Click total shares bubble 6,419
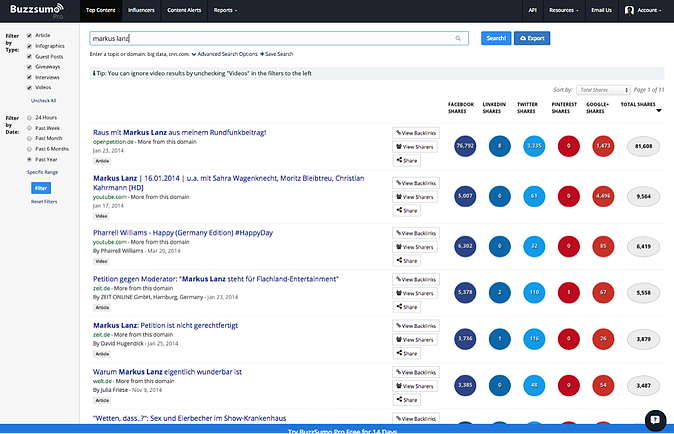This screenshot has height=434, width=674. click(x=643, y=247)
